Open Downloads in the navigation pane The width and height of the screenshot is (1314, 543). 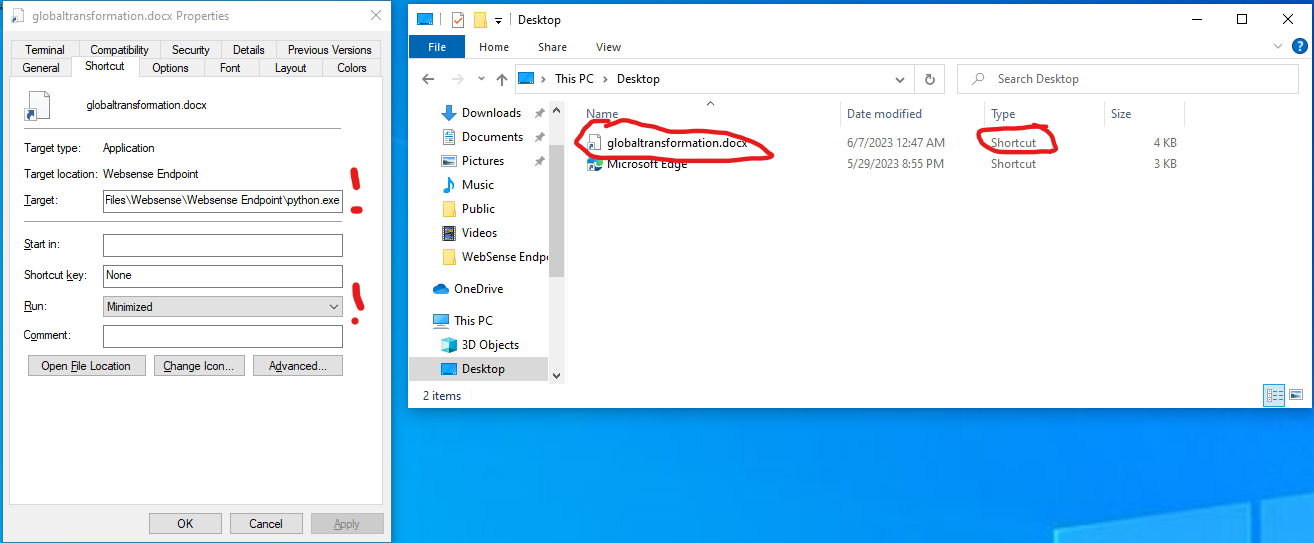pos(491,113)
